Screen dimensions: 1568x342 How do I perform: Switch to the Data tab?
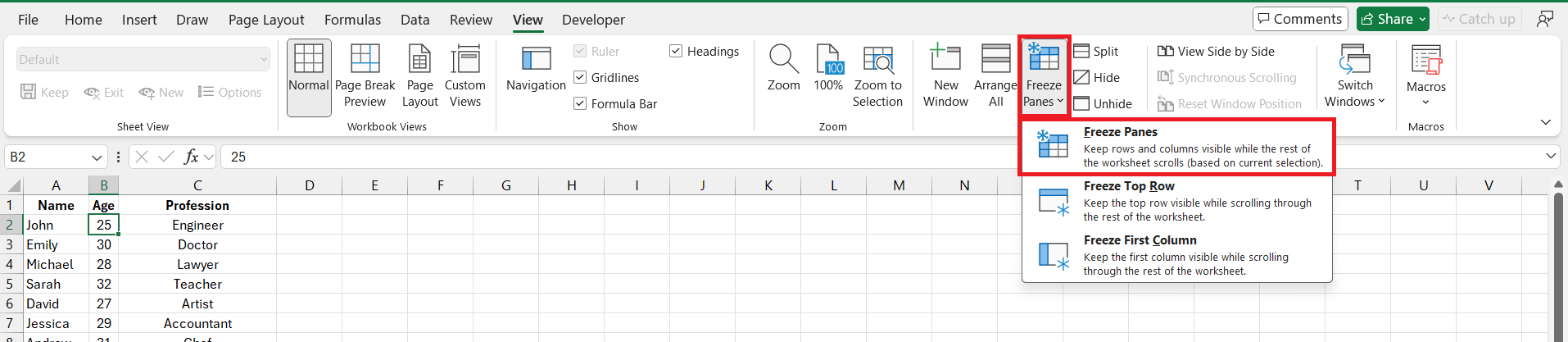tap(415, 20)
